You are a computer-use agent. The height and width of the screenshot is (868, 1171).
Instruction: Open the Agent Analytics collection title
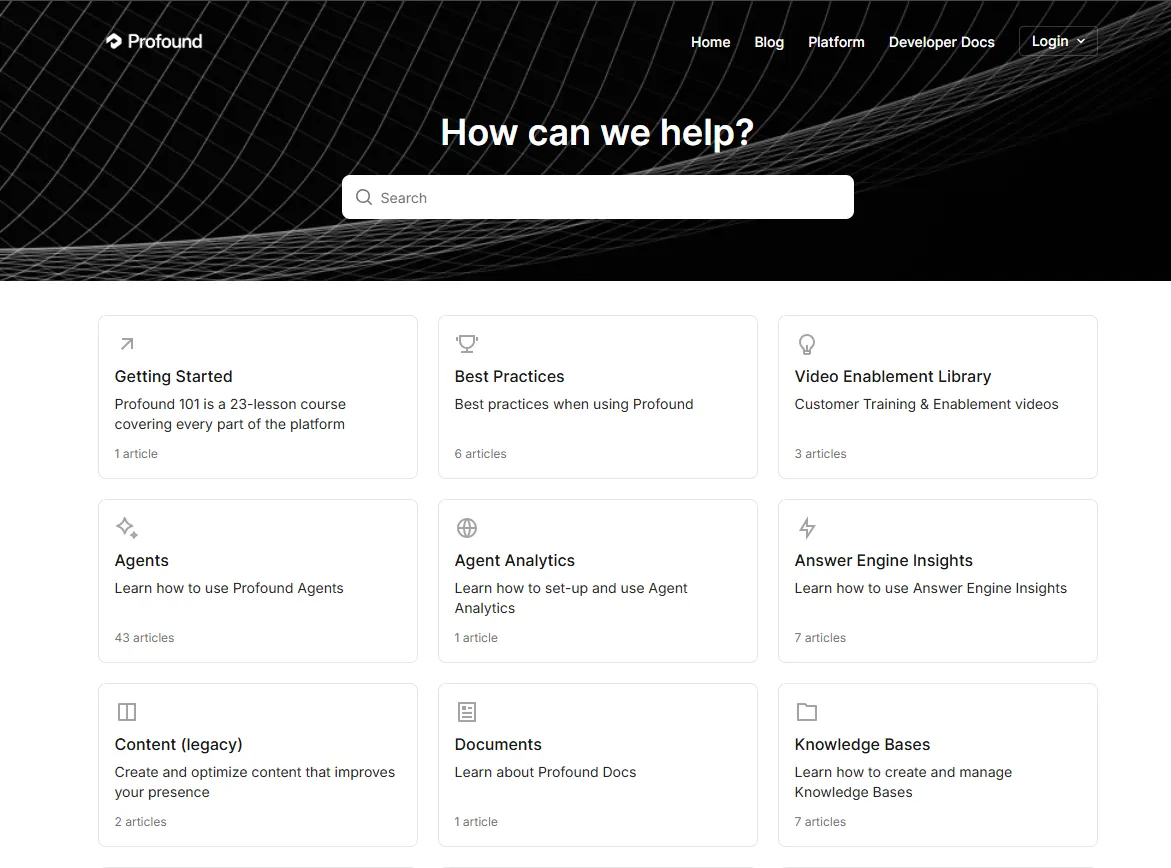click(x=515, y=560)
